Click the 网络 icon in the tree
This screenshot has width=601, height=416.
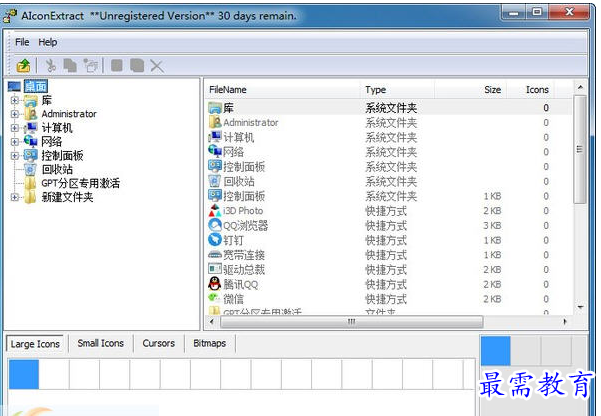[30, 141]
